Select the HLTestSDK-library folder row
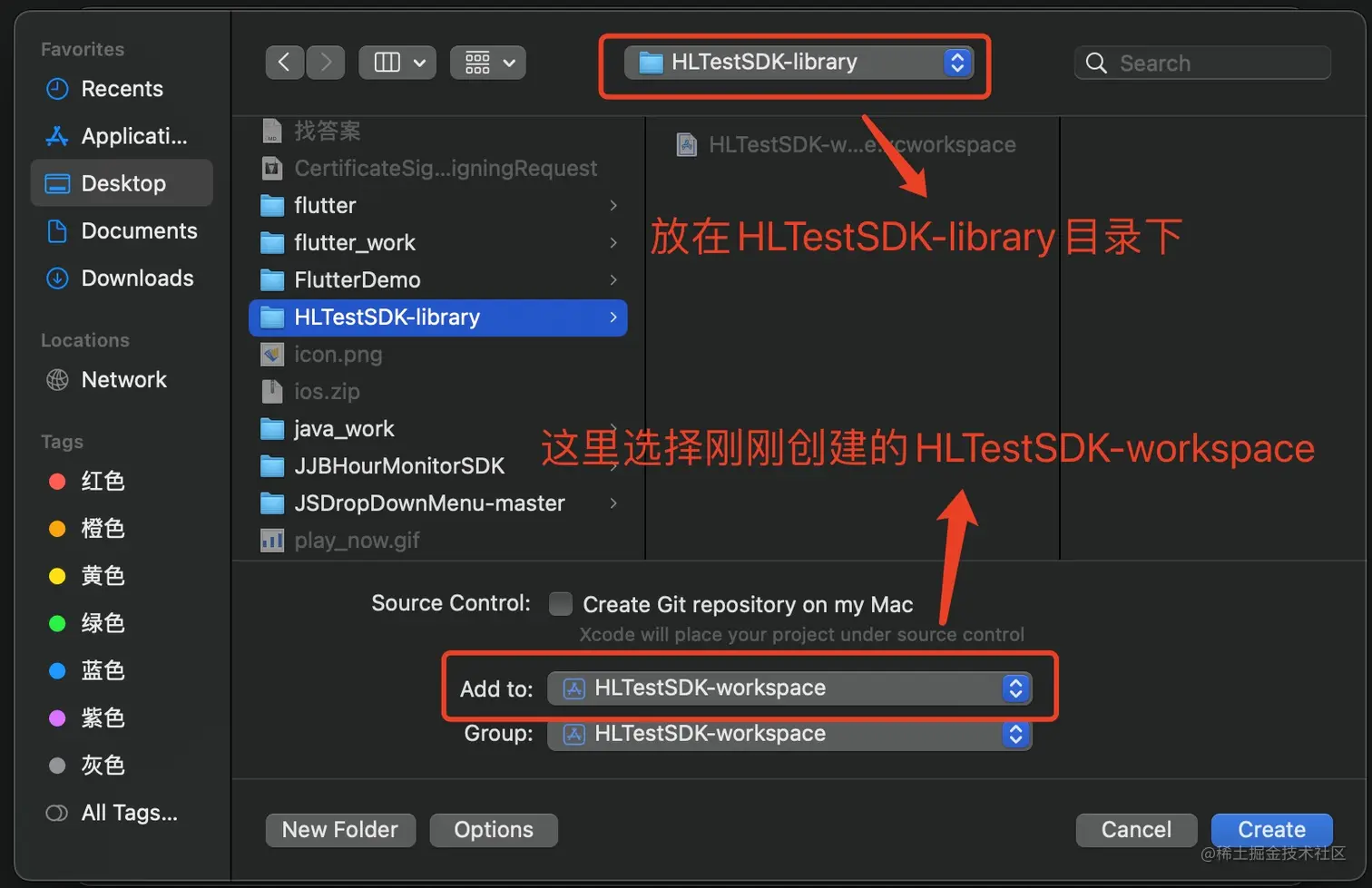1372x888 pixels. [x=438, y=317]
